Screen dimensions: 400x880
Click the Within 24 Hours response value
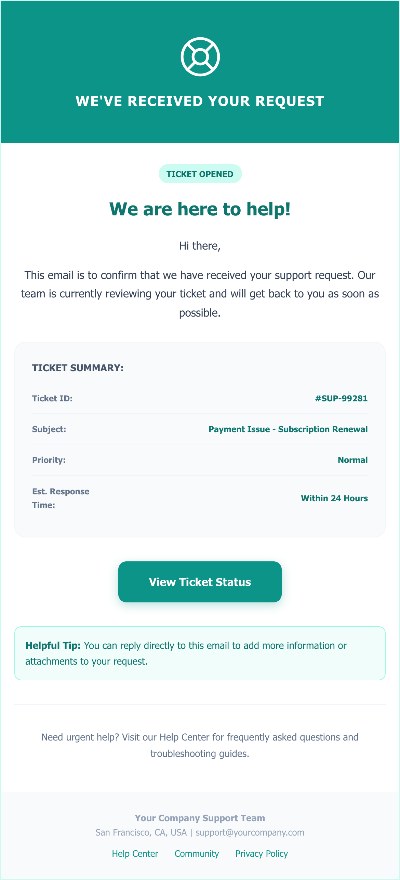tap(334, 498)
